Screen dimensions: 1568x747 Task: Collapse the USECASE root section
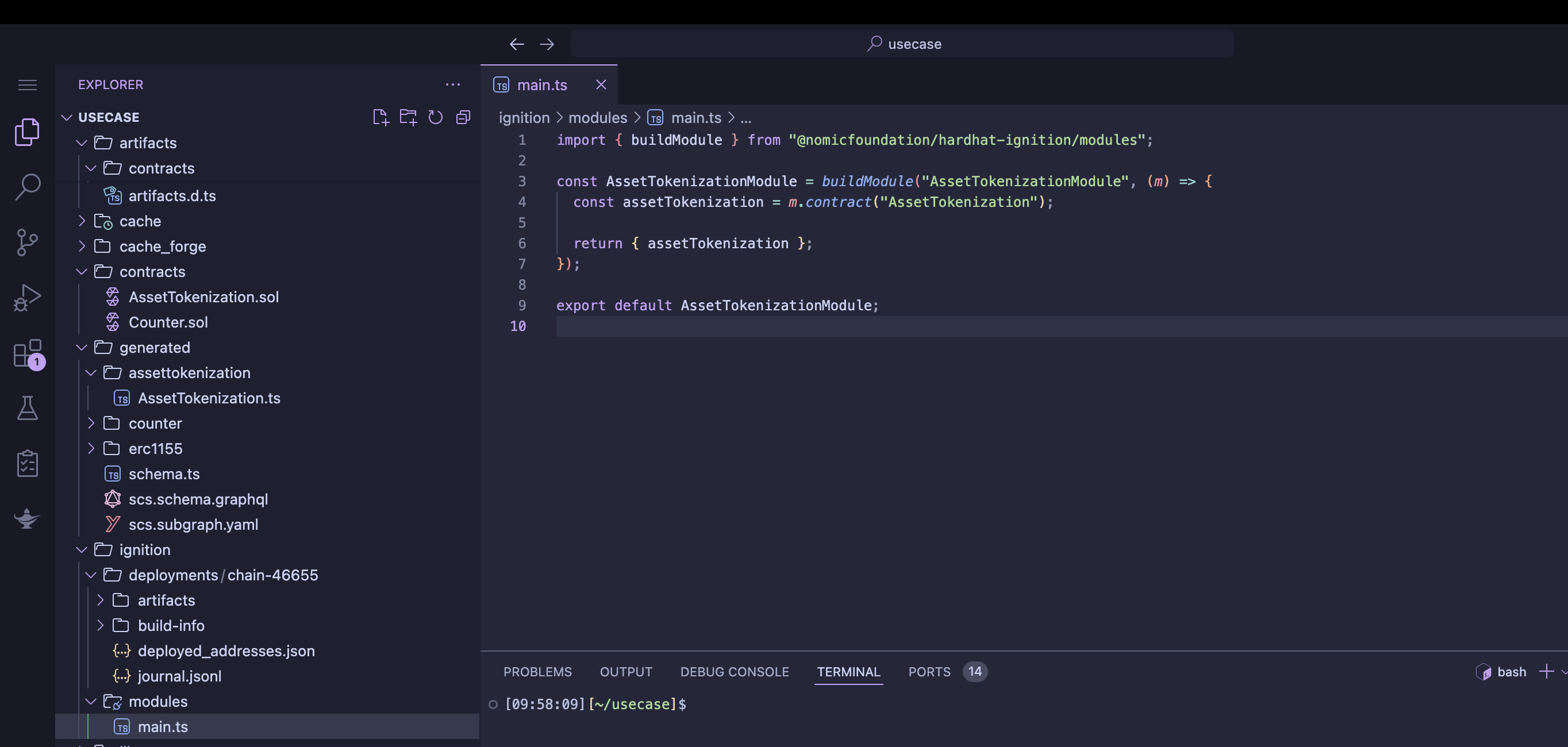[109, 117]
